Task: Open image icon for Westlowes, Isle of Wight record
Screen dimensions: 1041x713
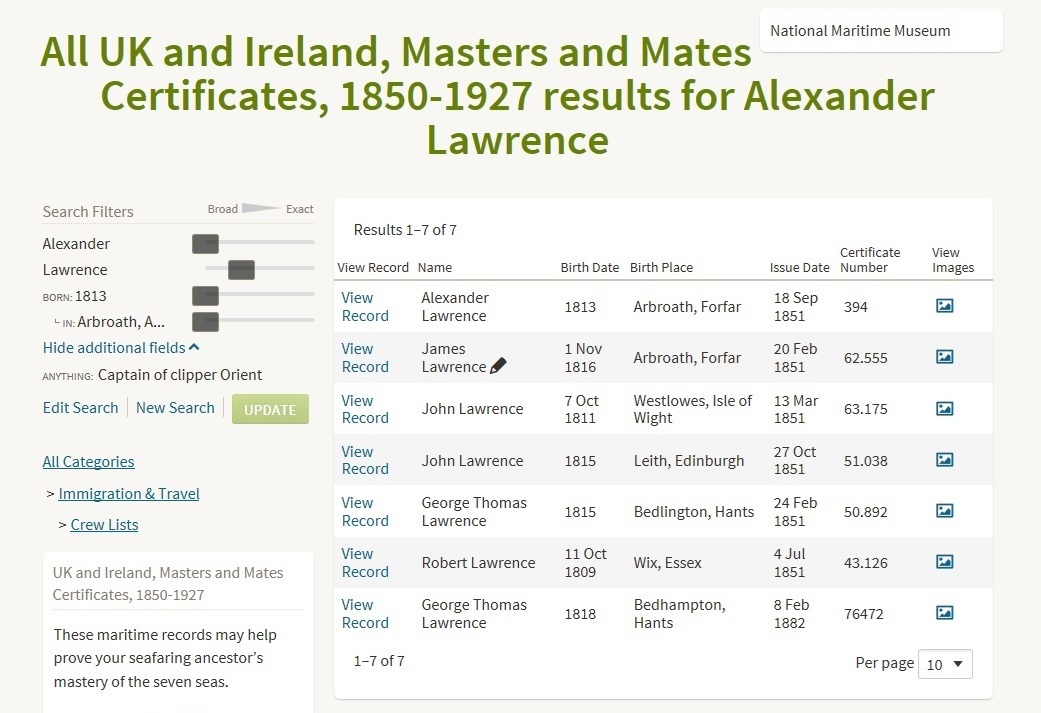Action: point(944,408)
